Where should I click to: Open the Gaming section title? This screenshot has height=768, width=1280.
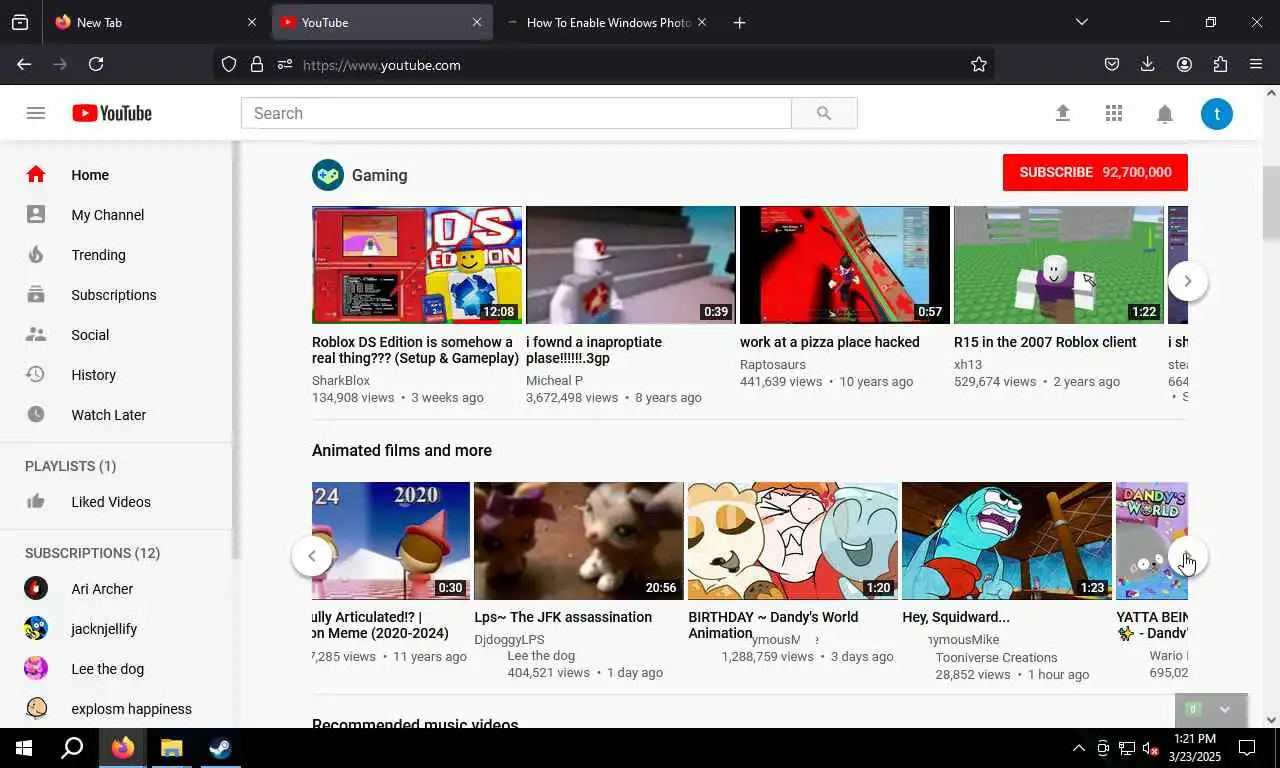click(379, 175)
